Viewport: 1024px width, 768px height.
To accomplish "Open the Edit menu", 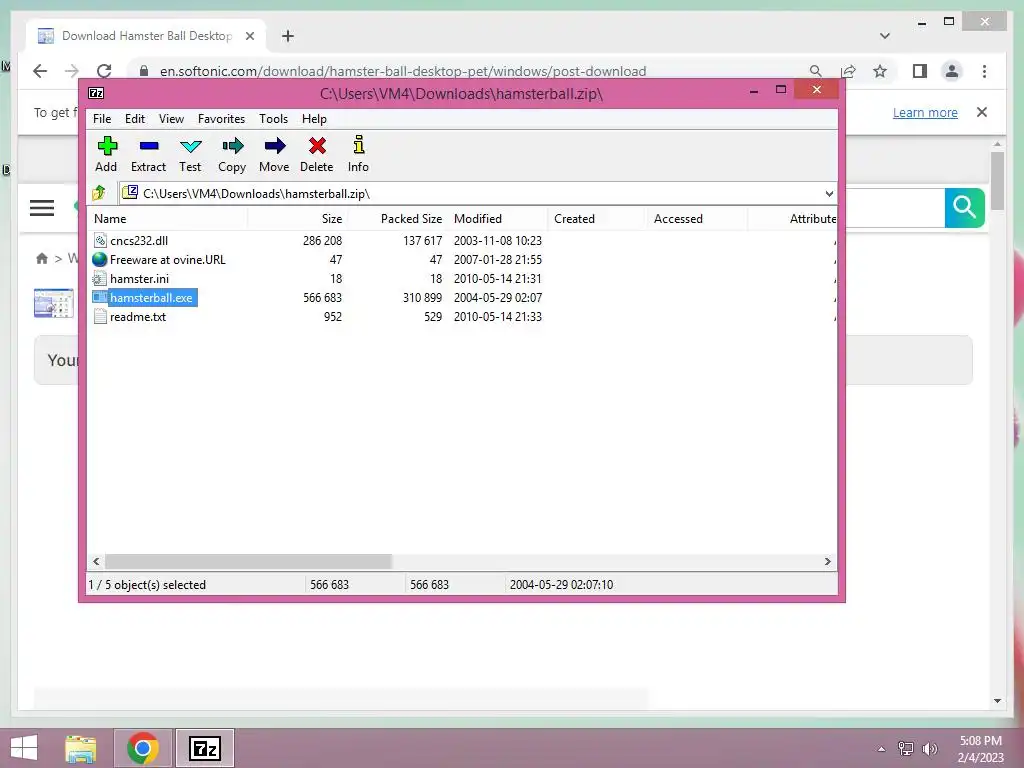I will tap(135, 119).
